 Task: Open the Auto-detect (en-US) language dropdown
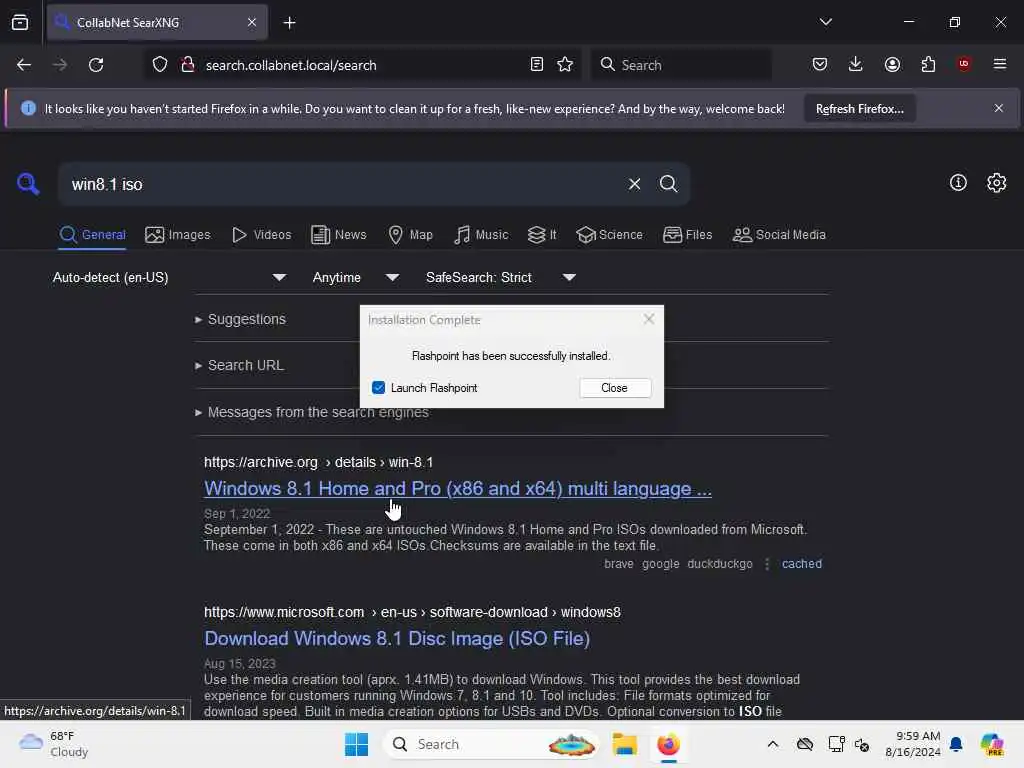tap(169, 278)
